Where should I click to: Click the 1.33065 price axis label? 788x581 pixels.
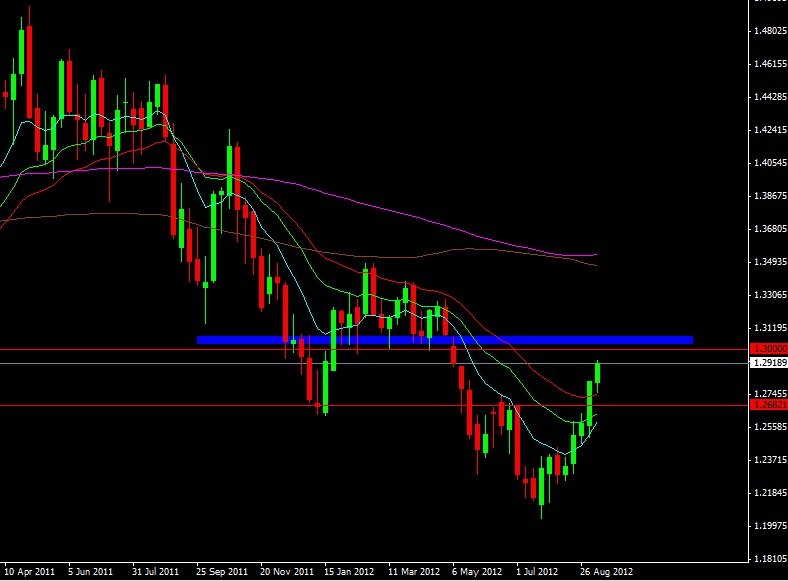pyautogui.click(x=770, y=295)
